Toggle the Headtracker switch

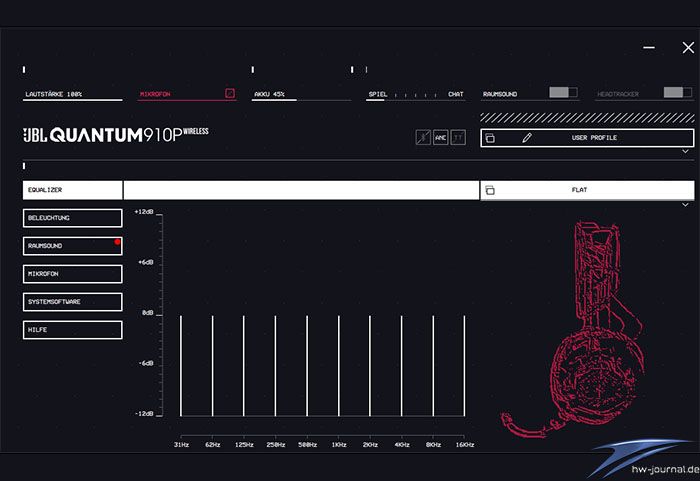[x=678, y=92]
